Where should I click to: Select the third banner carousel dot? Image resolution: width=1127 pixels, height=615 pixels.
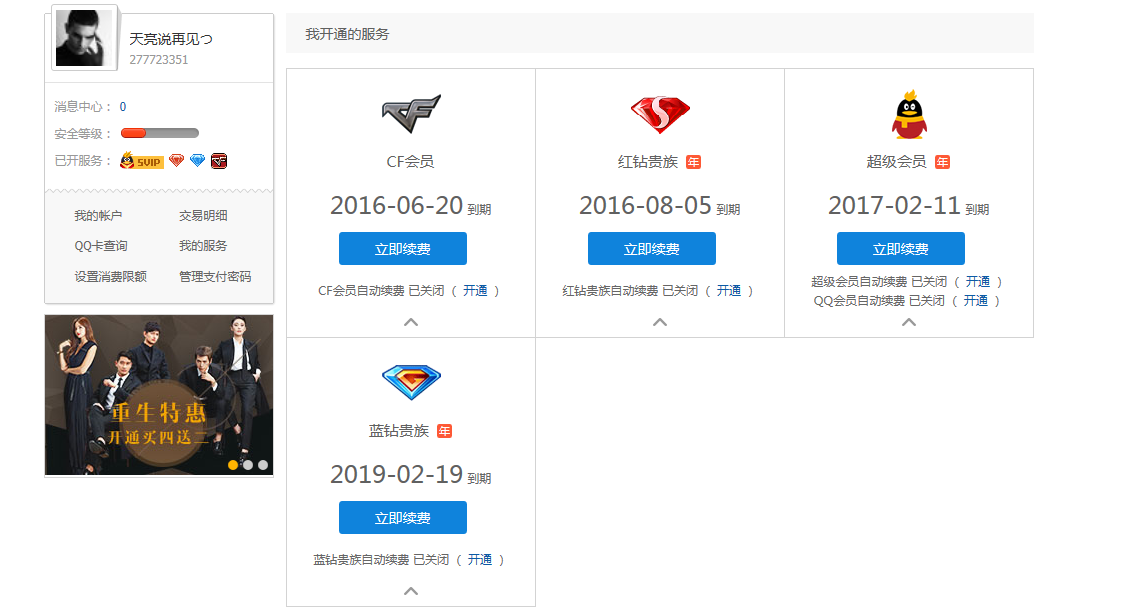pos(263,465)
